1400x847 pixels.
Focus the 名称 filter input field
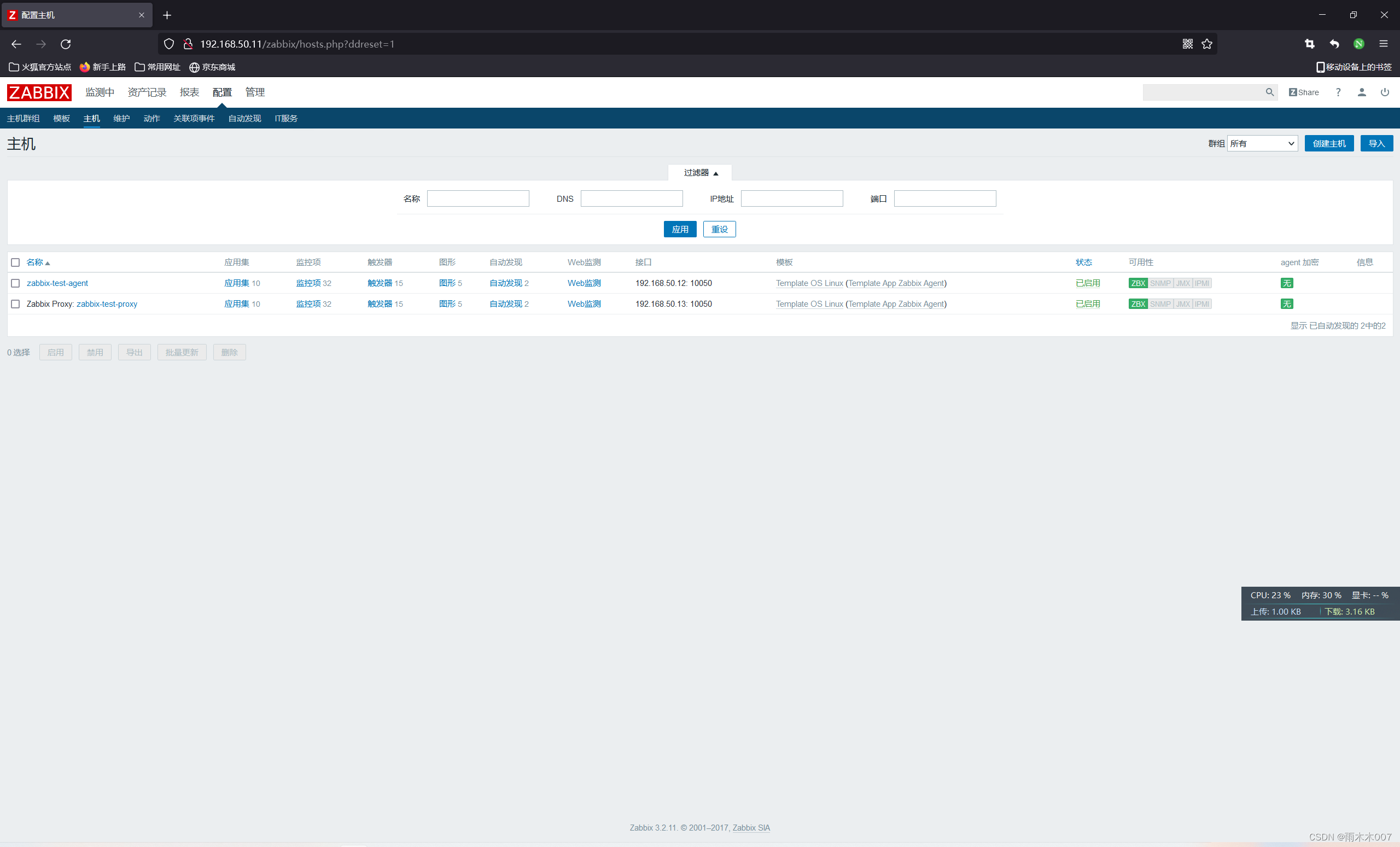478,198
